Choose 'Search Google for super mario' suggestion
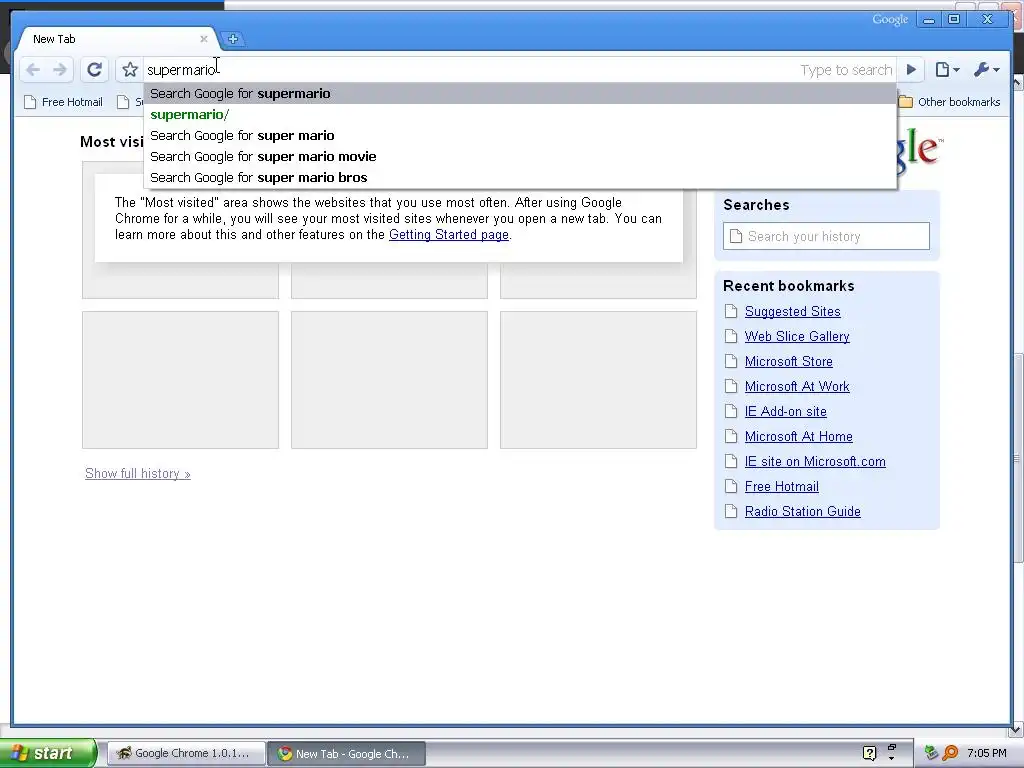This screenshot has width=1024, height=768. coord(520,135)
